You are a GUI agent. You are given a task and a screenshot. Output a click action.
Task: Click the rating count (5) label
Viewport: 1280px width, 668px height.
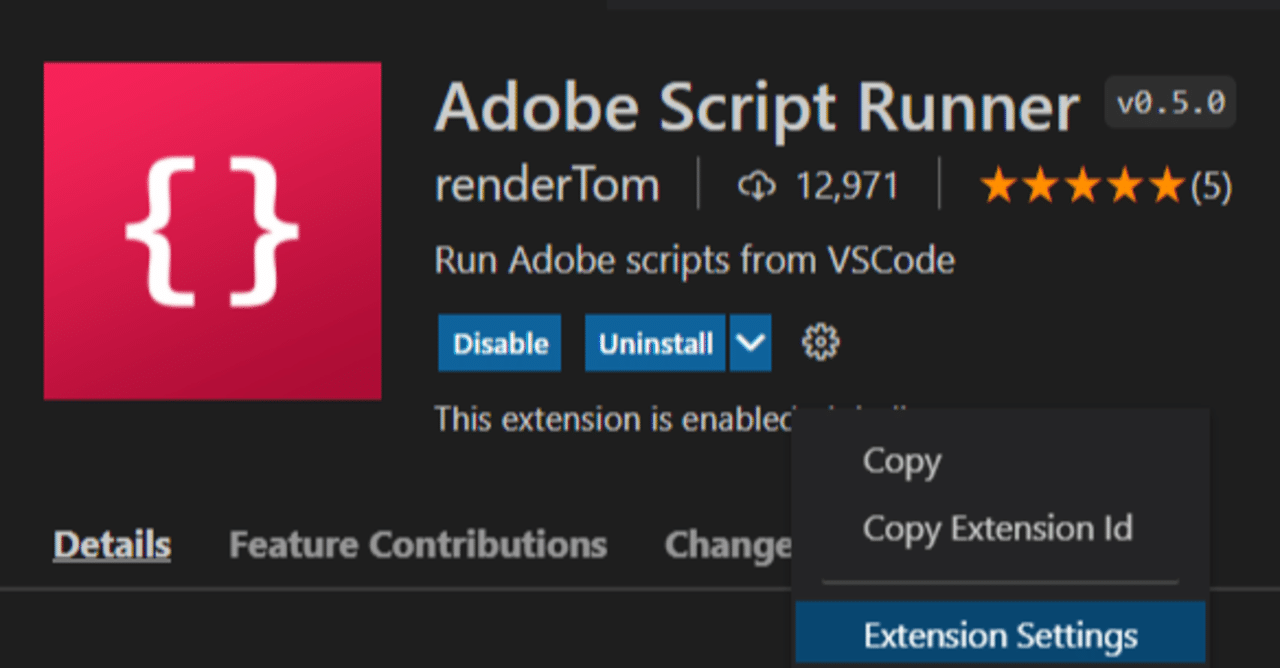coord(1212,186)
